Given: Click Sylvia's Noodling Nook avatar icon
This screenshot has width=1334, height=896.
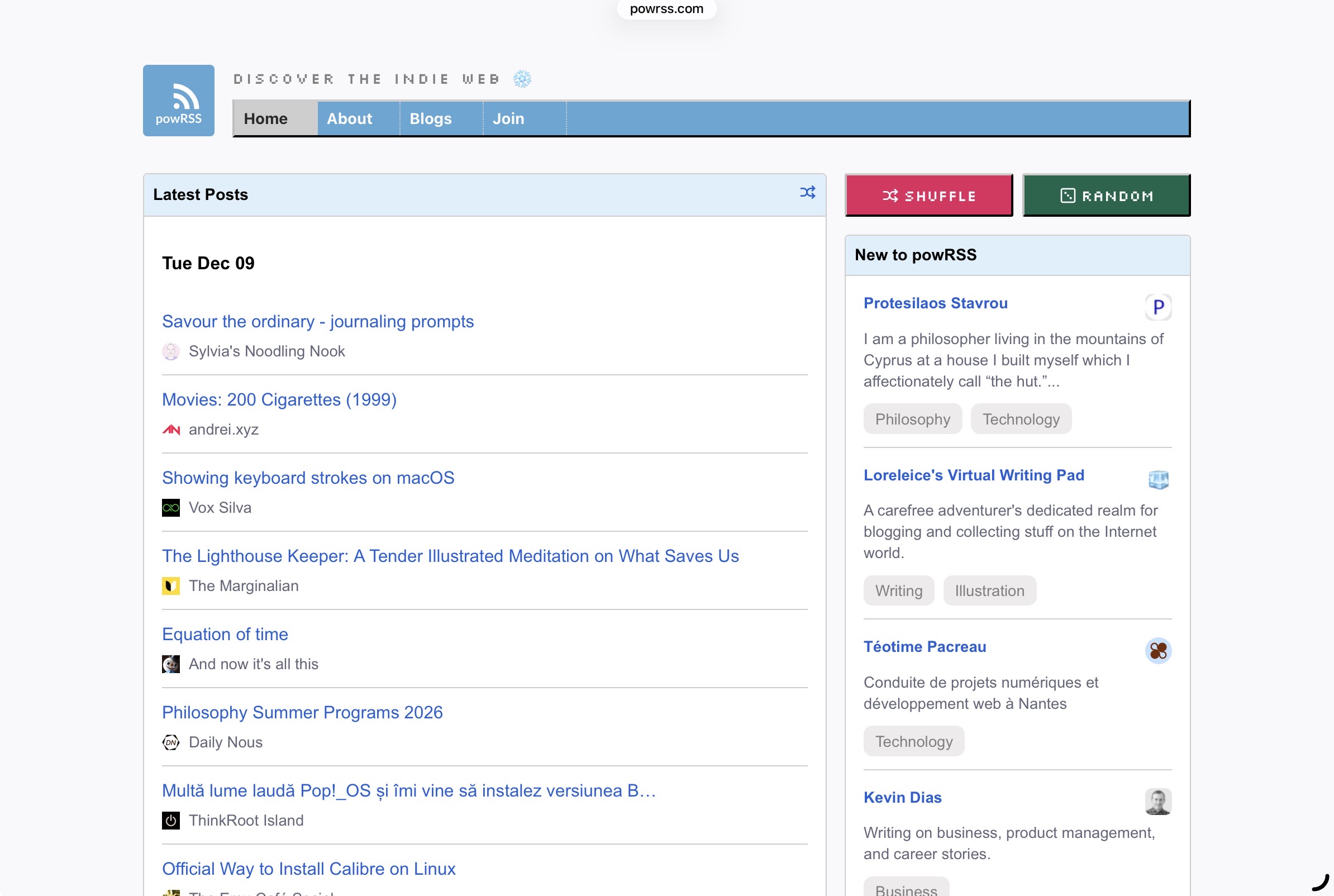Looking at the screenshot, I should (171, 351).
